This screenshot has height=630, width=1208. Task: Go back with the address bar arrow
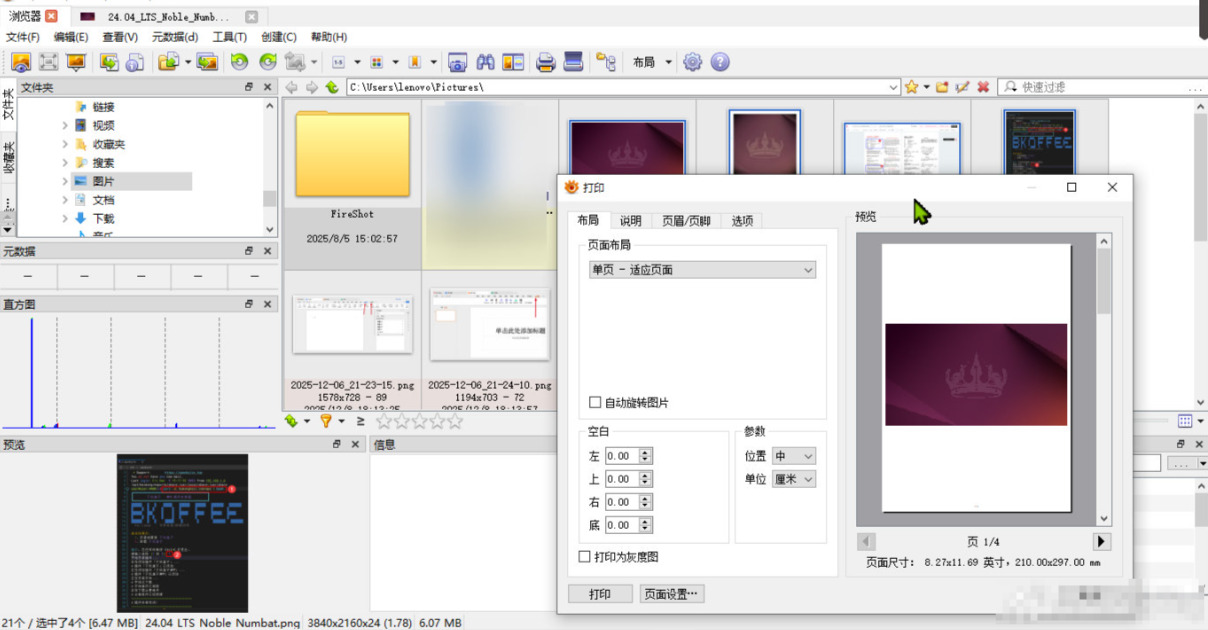tap(292, 87)
